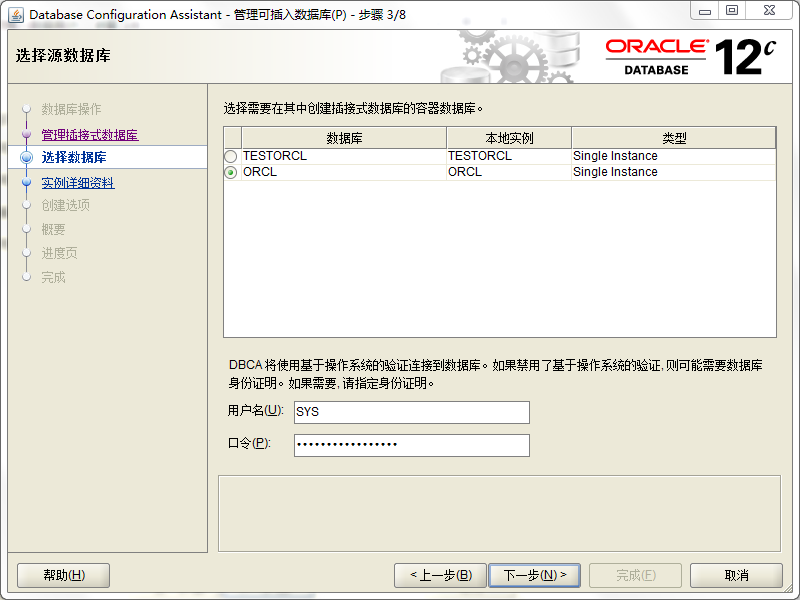Click the ORCL local instance cell
Image resolution: width=800 pixels, height=600 pixels.
(x=509, y=172)
